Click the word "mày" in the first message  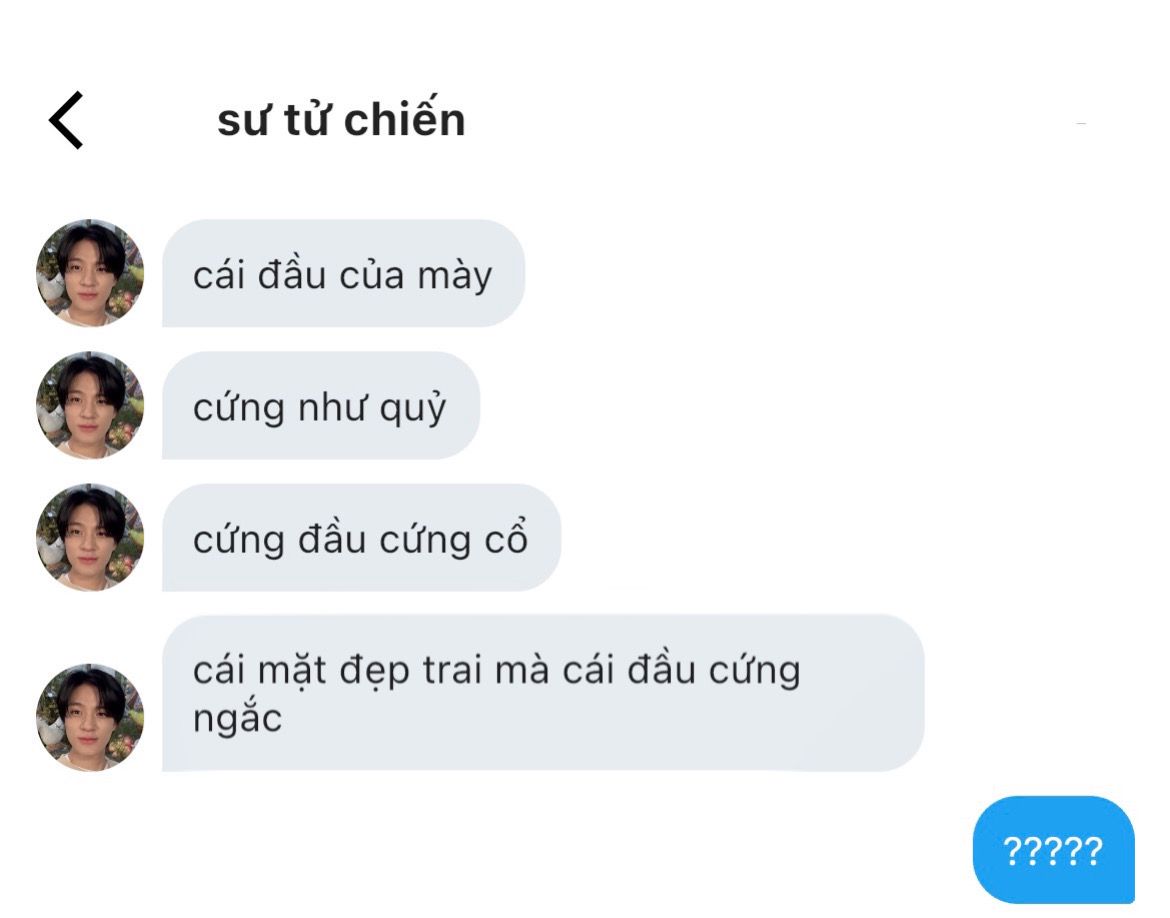[x=455, y=277]
